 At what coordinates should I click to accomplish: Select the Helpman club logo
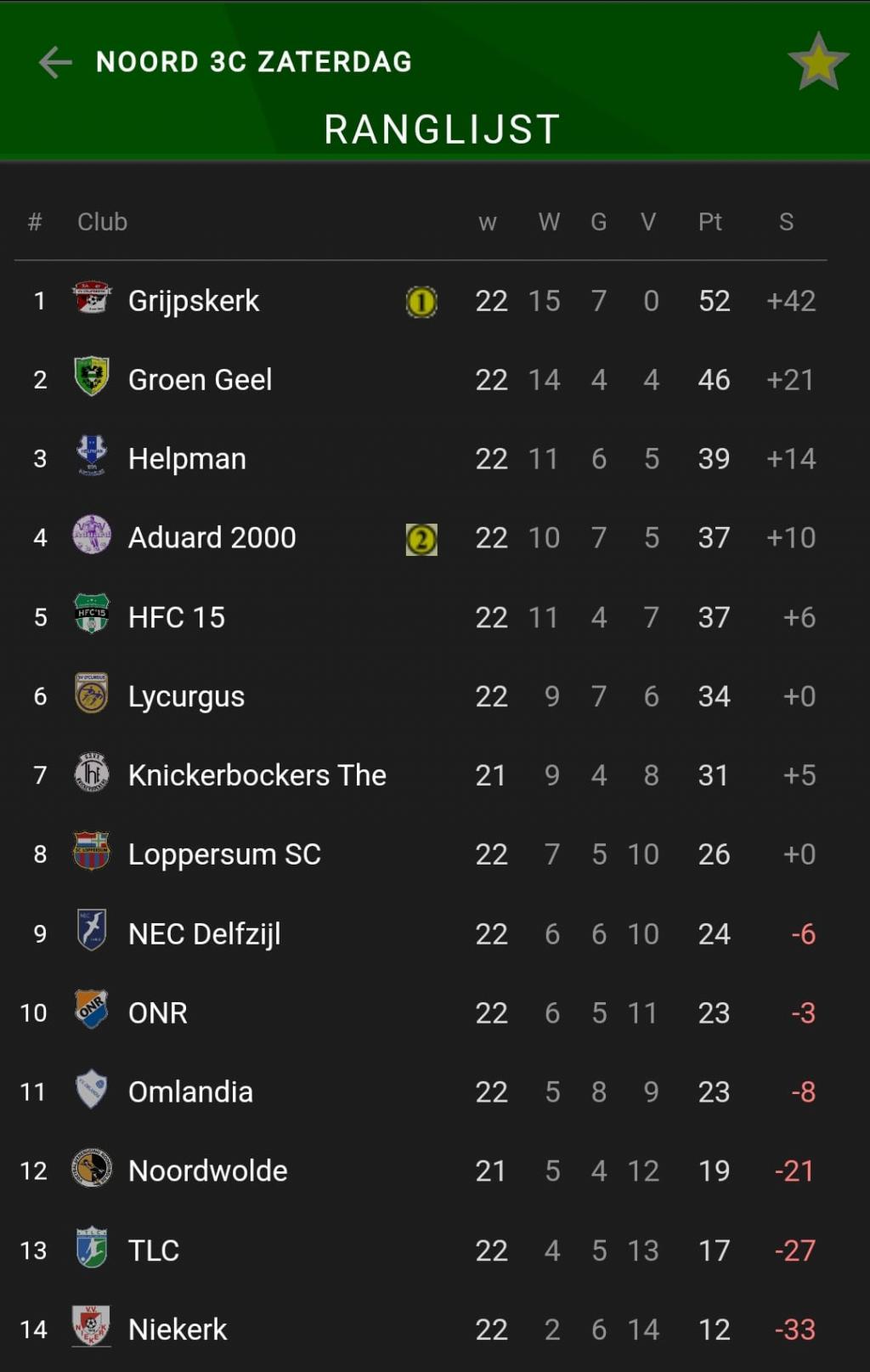[91, 456]
